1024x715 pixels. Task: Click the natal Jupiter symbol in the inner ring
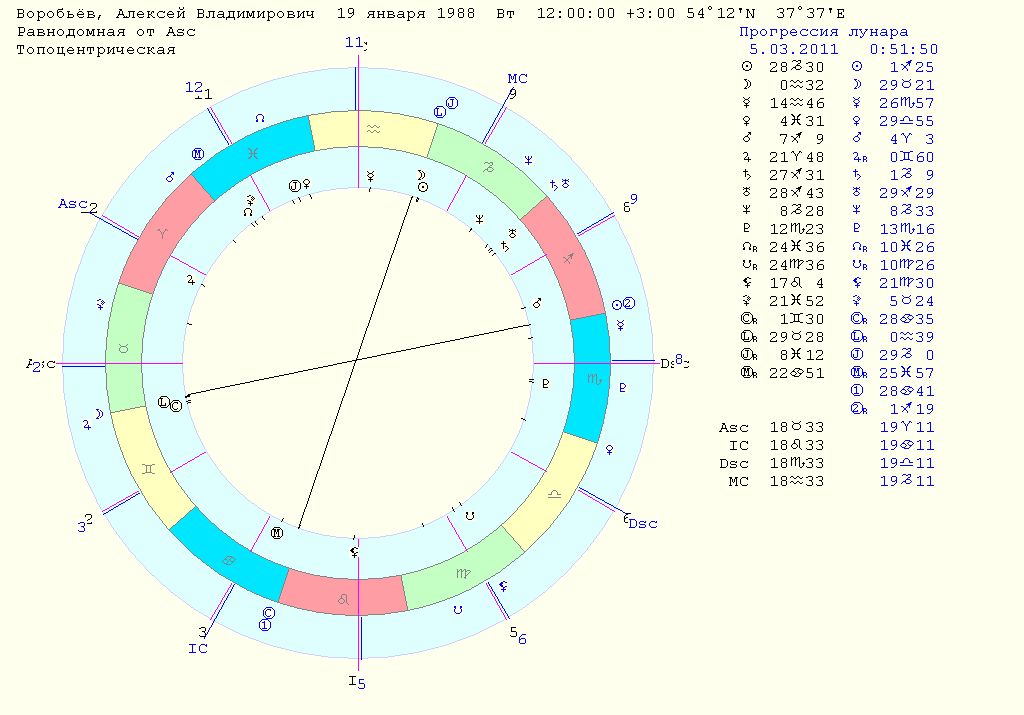pos(191,279)
